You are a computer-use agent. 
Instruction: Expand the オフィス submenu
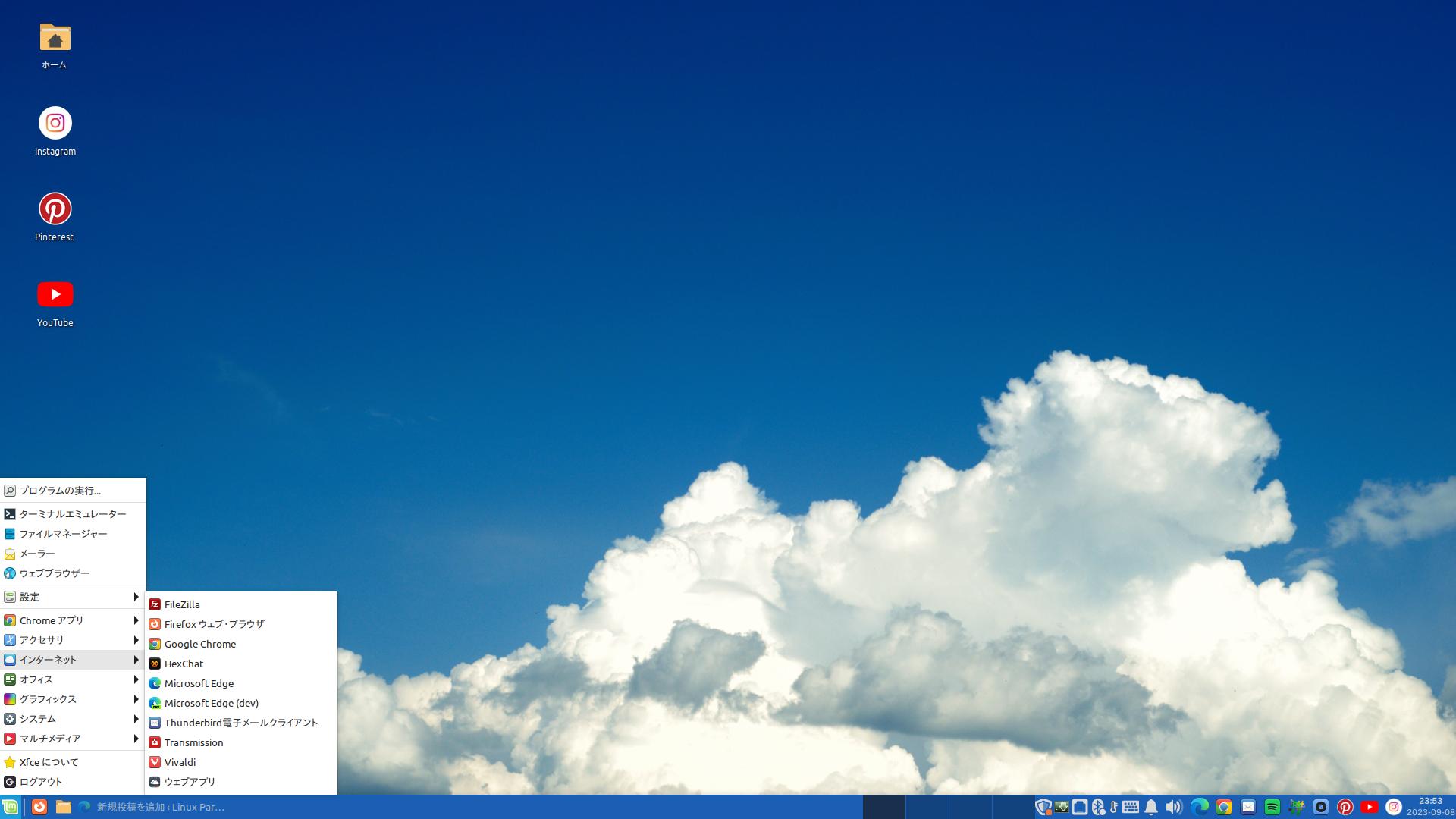pyautogui.click(x=73, y=679)
